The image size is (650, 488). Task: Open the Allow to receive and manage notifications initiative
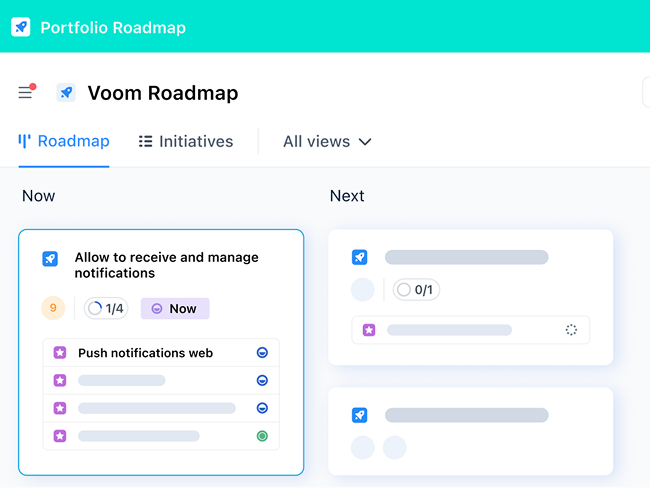(166, 265)
